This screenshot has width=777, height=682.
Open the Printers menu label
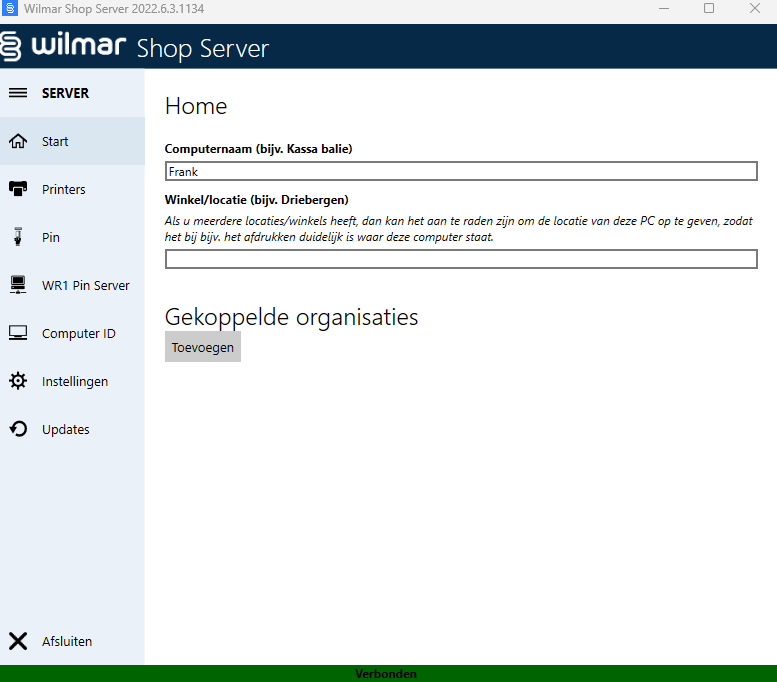64,189
